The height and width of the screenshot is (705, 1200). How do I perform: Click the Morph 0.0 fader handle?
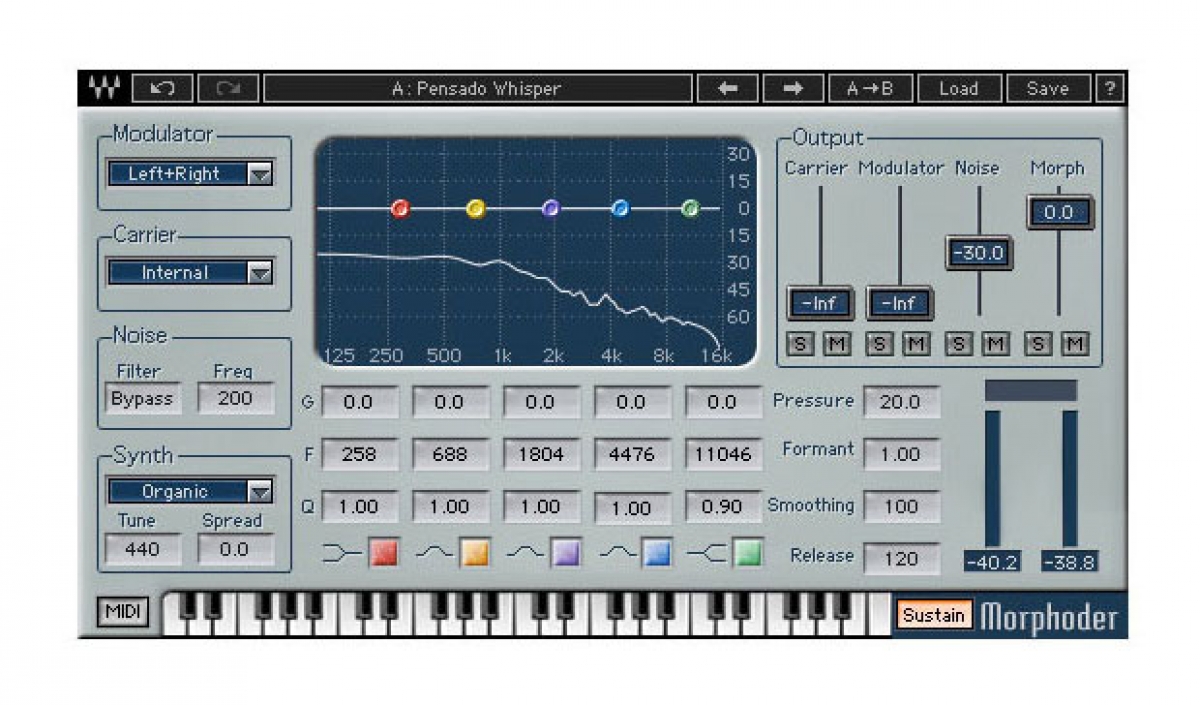pyautogui.click(x=1059, y=212)
